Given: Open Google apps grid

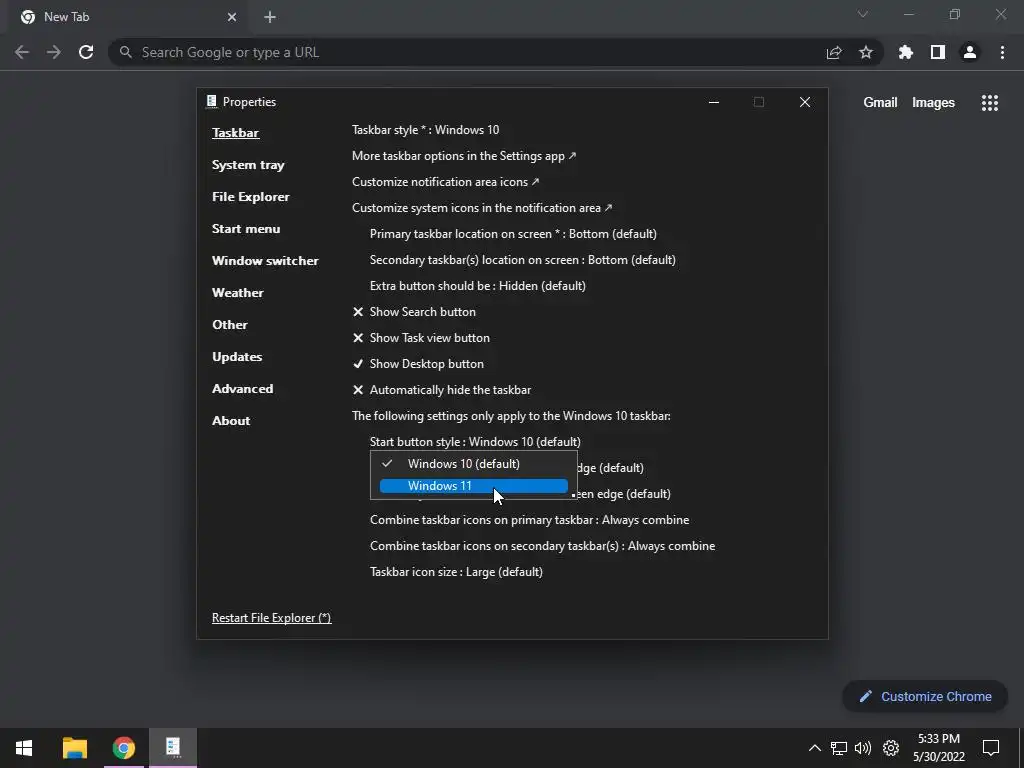Looking at the screenshot, I should click(990, 103).
